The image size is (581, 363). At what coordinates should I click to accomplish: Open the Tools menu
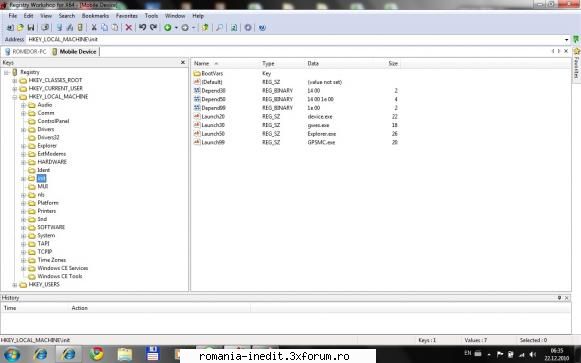click(151, 16)
